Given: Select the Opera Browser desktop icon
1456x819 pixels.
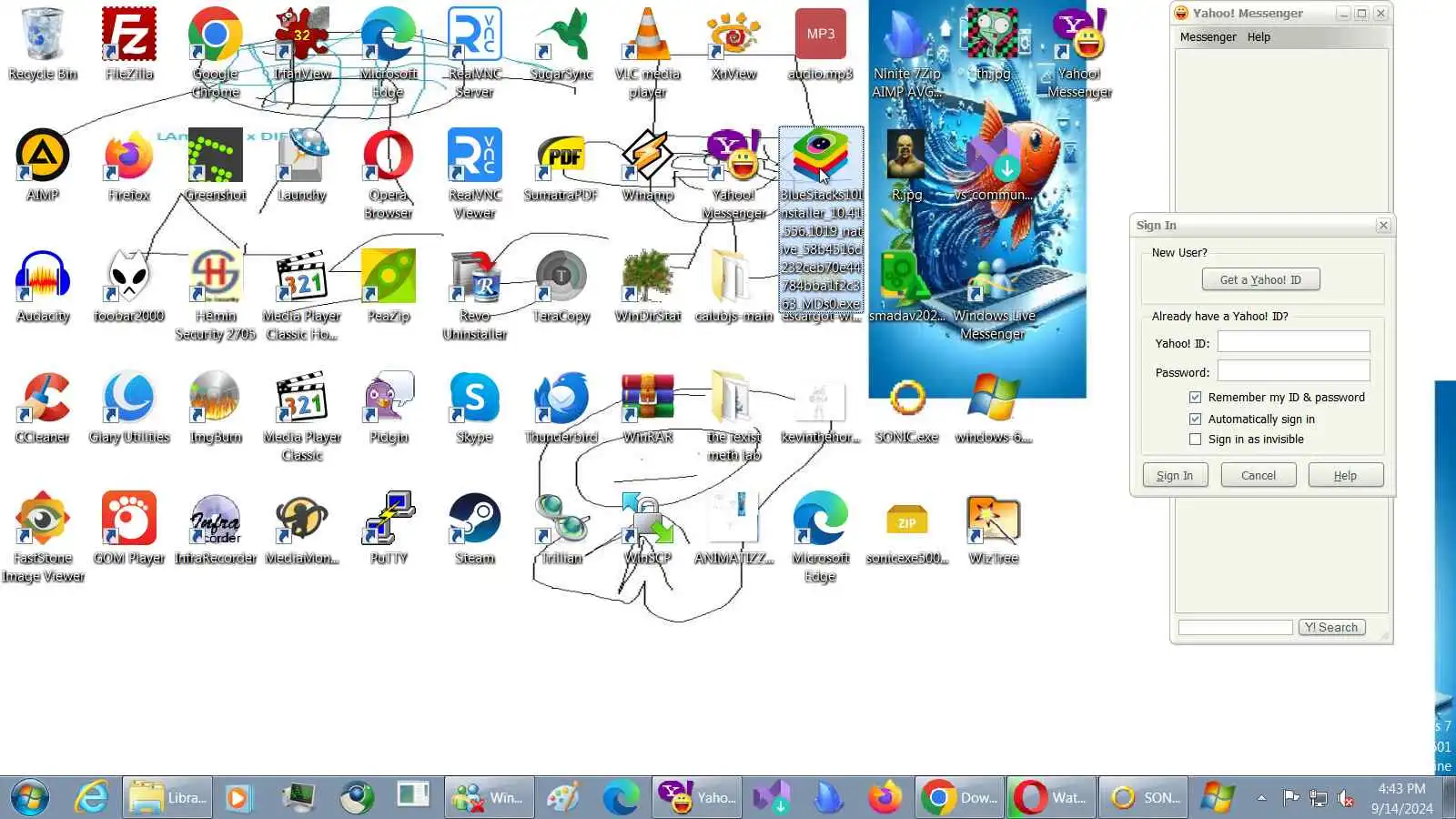Looking at the screenshot, I should click(x=389, y=174).
